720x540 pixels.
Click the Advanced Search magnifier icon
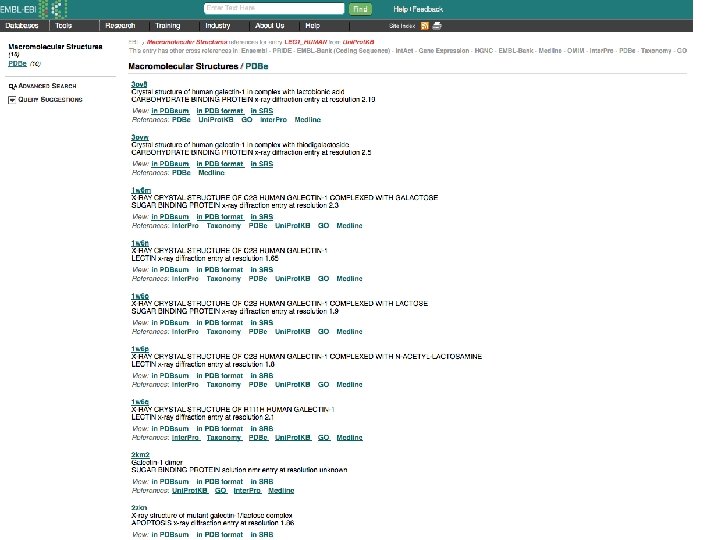point(12,86)
